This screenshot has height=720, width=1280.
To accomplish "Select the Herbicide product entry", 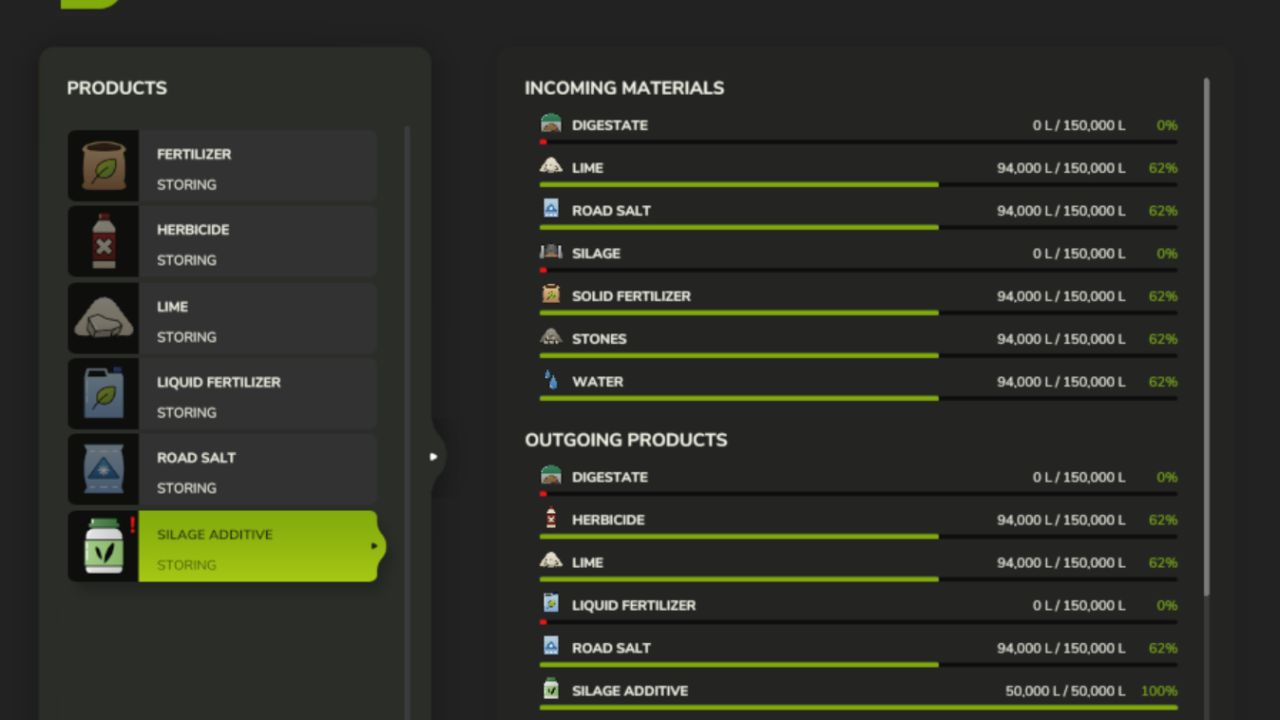I will tap(256, 242).
